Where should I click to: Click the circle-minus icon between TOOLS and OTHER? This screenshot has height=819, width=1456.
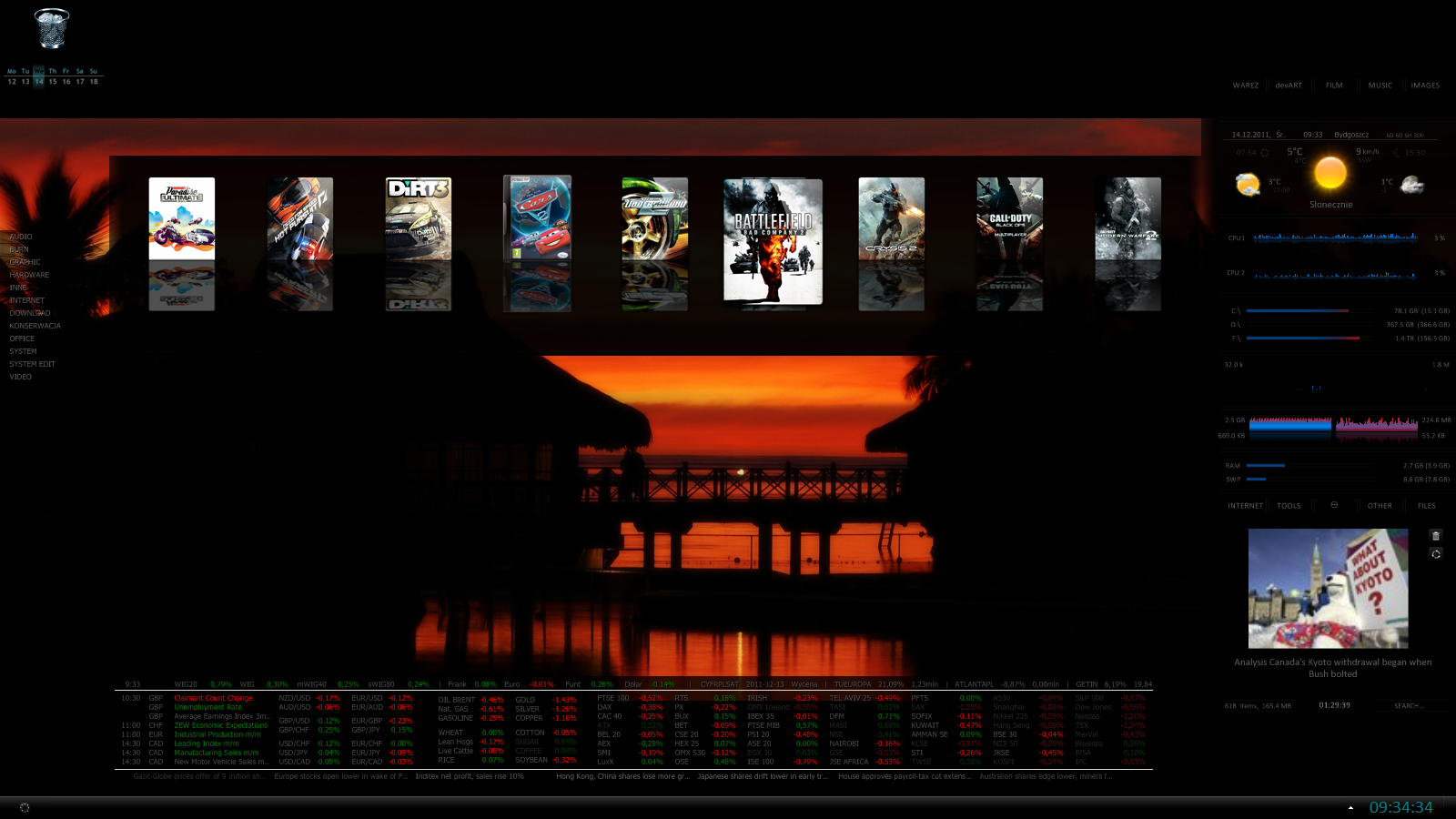click(x=1334, y=505)
